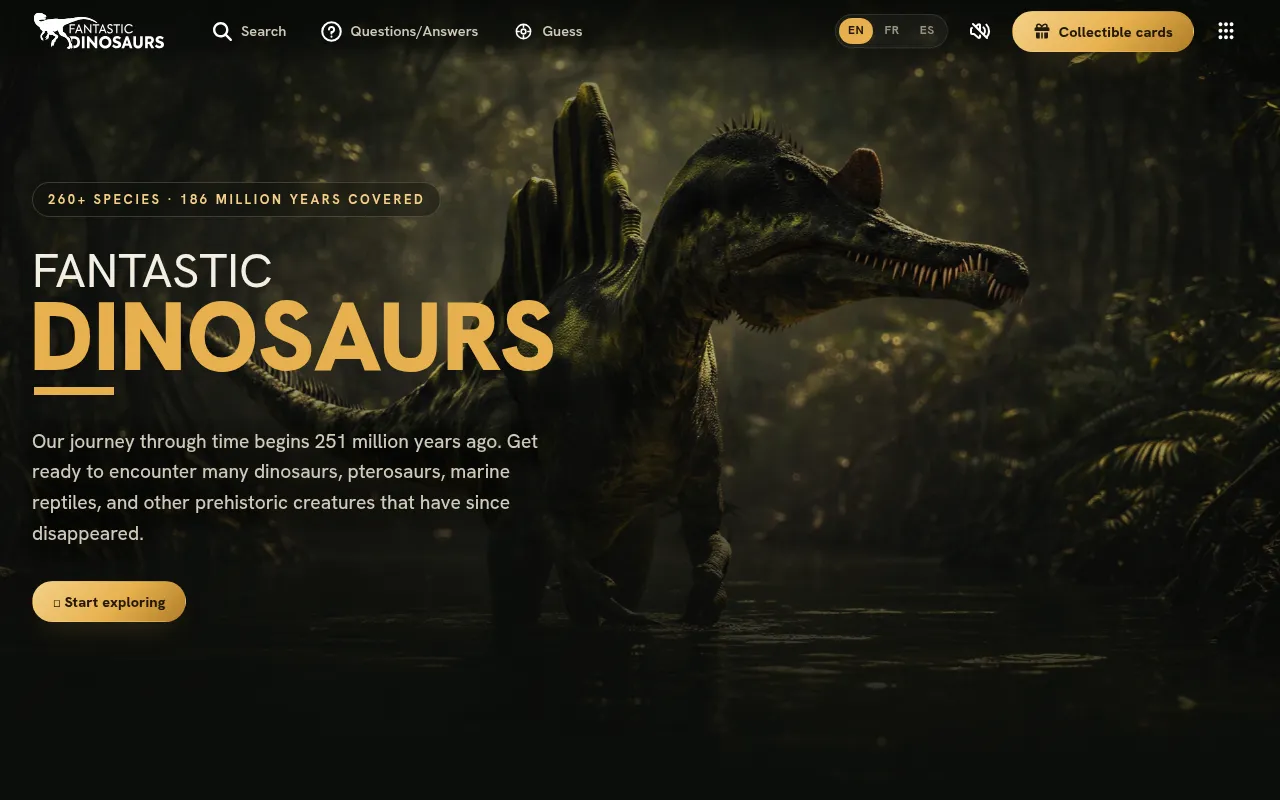Screen dimensions: 1280x800
Task: Switch language to ES
Action: tap(927, 31)
